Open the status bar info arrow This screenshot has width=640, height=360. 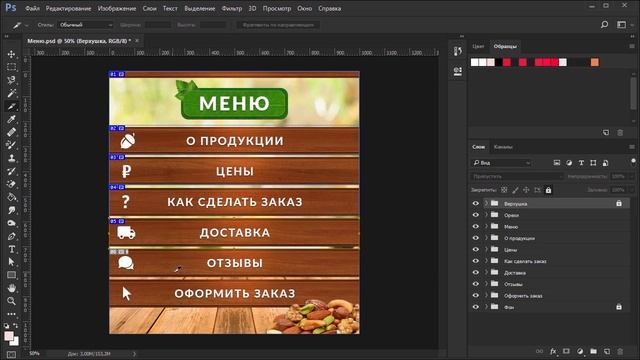pos(134,354)
